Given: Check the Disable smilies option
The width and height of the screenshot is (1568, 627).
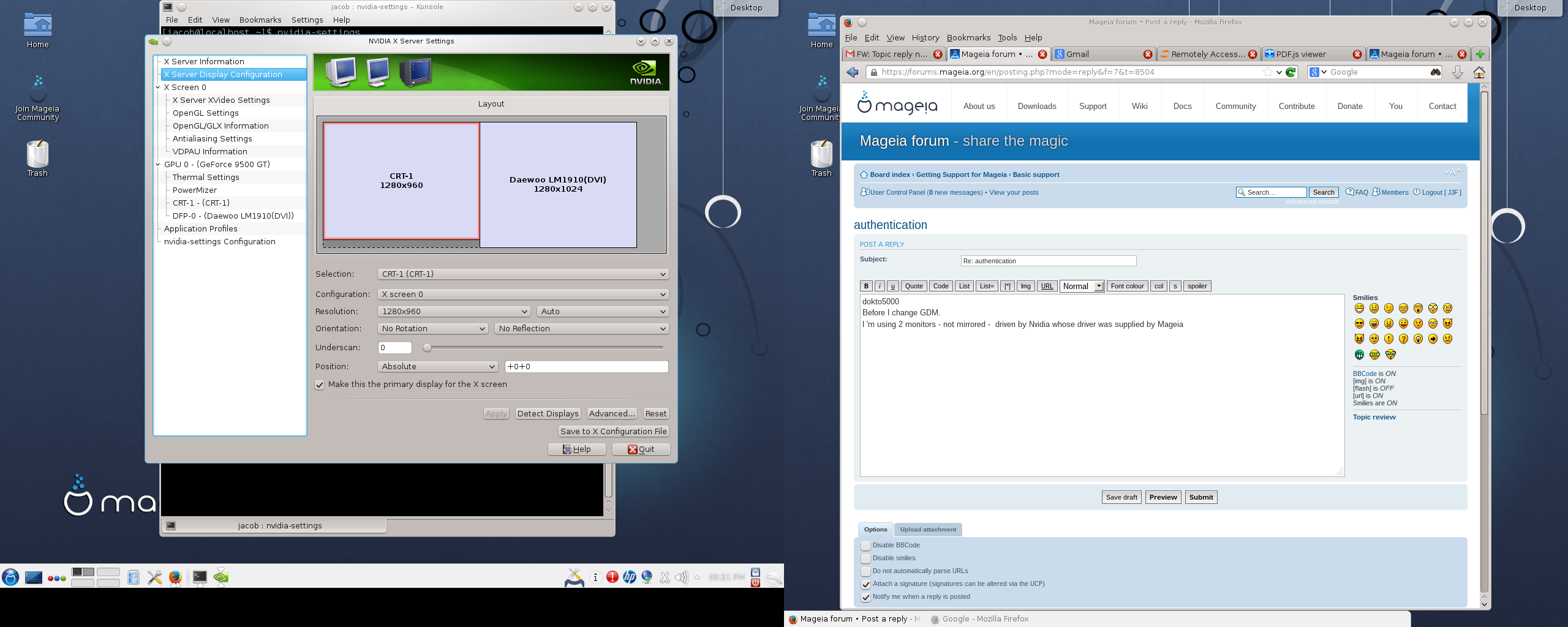Looking at the screenshot, I should point(865,558).
